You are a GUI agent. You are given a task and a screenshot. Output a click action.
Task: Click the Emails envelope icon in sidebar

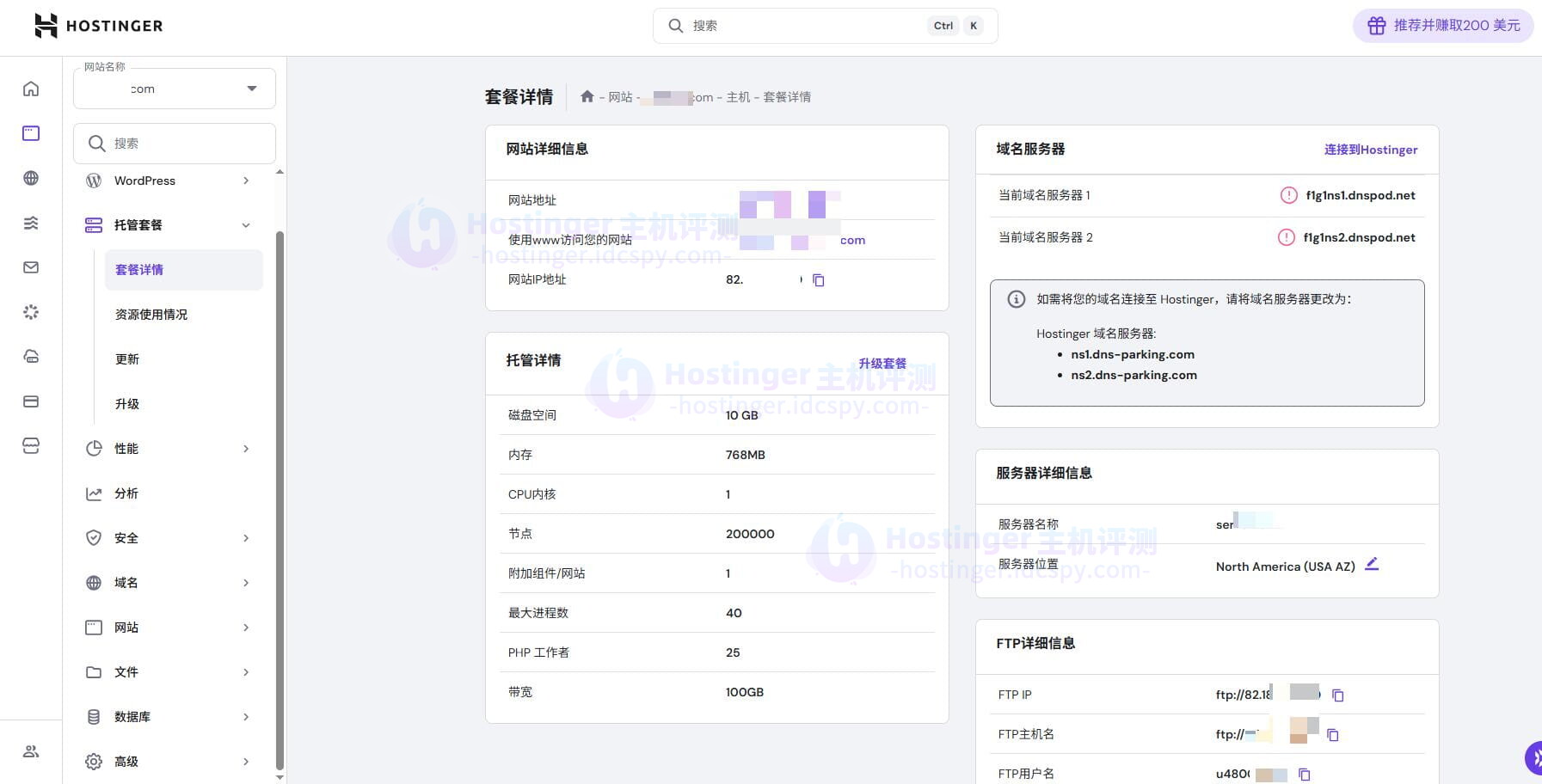[x=31, y=267]
